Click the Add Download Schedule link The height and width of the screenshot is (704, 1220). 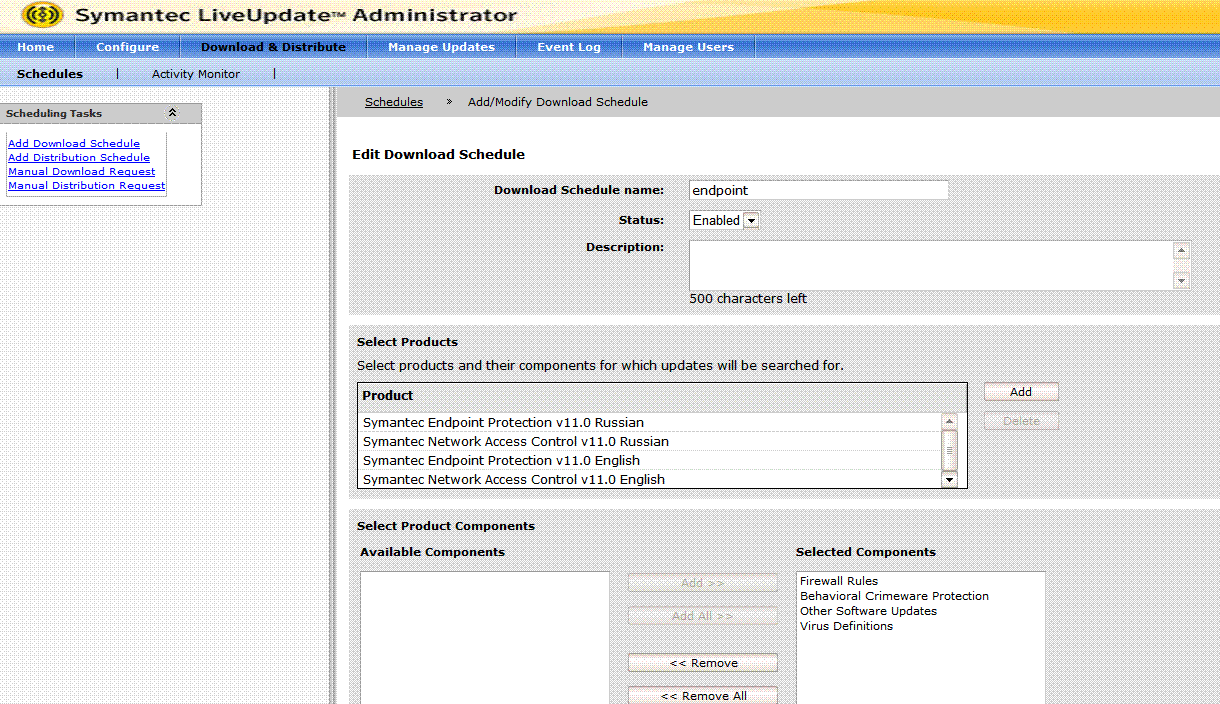pos(74,144)
